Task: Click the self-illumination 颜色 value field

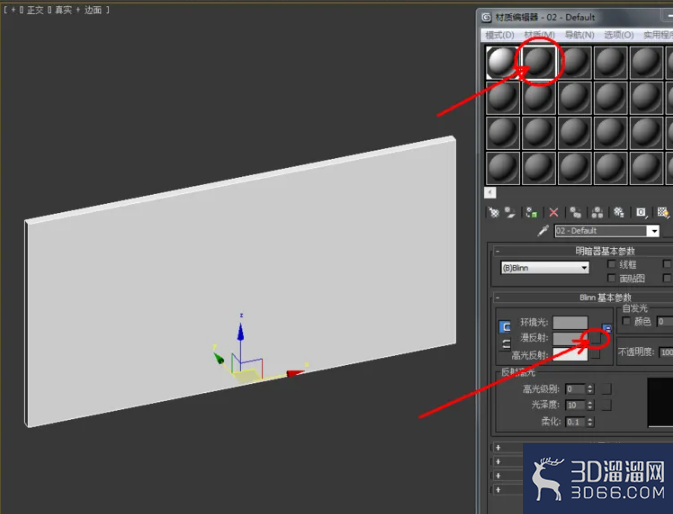Action: pyautogui.click(x=665, y=321)
